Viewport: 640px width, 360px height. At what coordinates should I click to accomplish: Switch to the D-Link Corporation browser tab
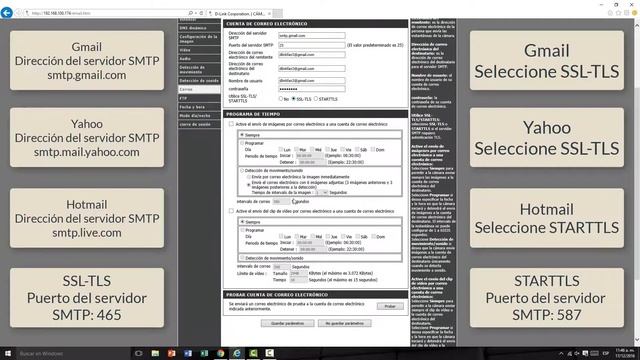239,13
